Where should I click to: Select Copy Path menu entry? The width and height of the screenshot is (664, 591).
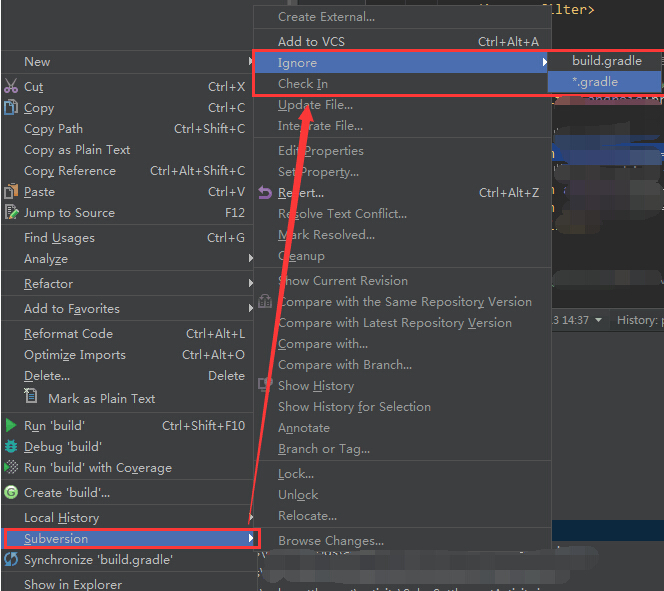coord(127,128)
